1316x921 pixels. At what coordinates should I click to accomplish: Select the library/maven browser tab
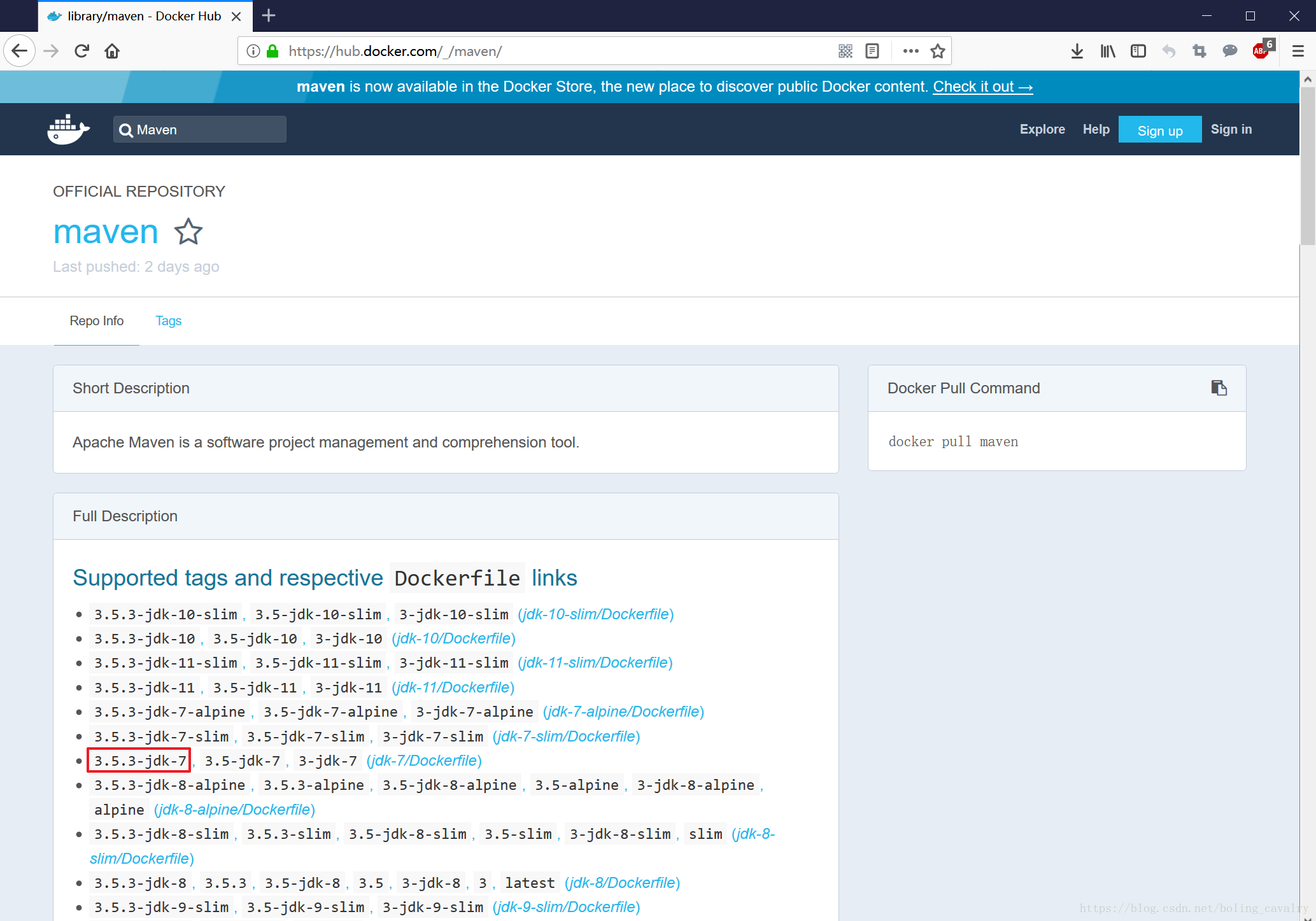(x=145, y=16)
